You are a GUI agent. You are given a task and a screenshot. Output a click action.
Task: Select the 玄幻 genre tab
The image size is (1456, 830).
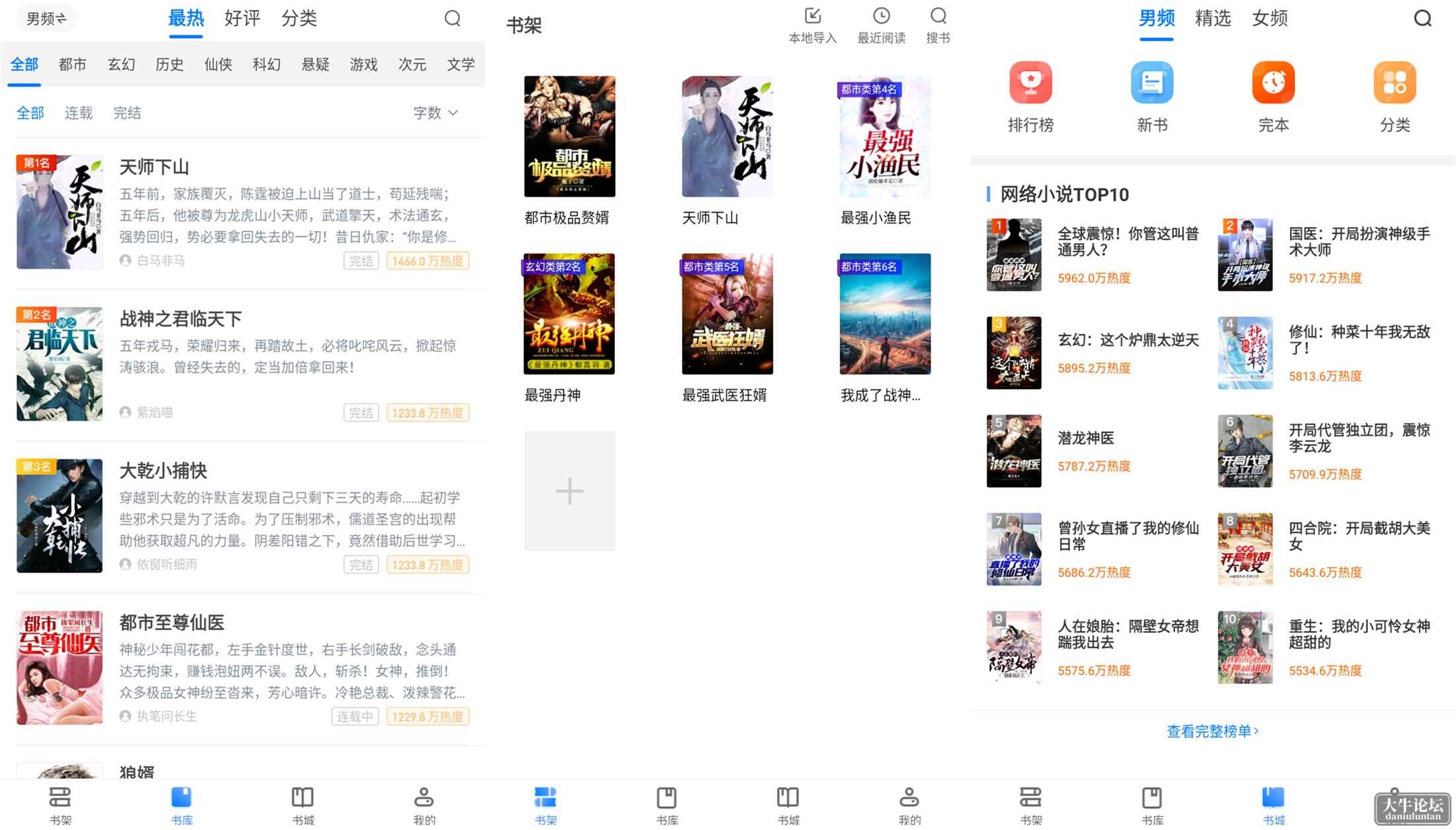coord(121,64)
